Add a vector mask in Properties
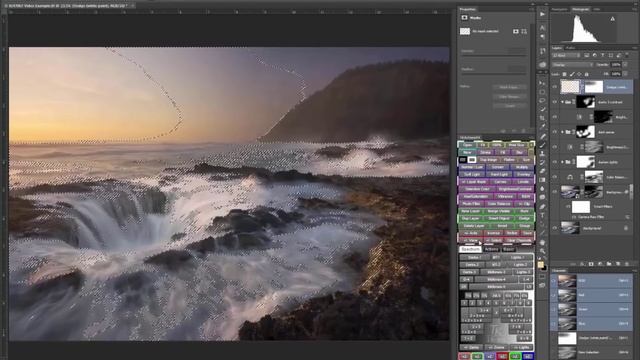 point(524,31)
